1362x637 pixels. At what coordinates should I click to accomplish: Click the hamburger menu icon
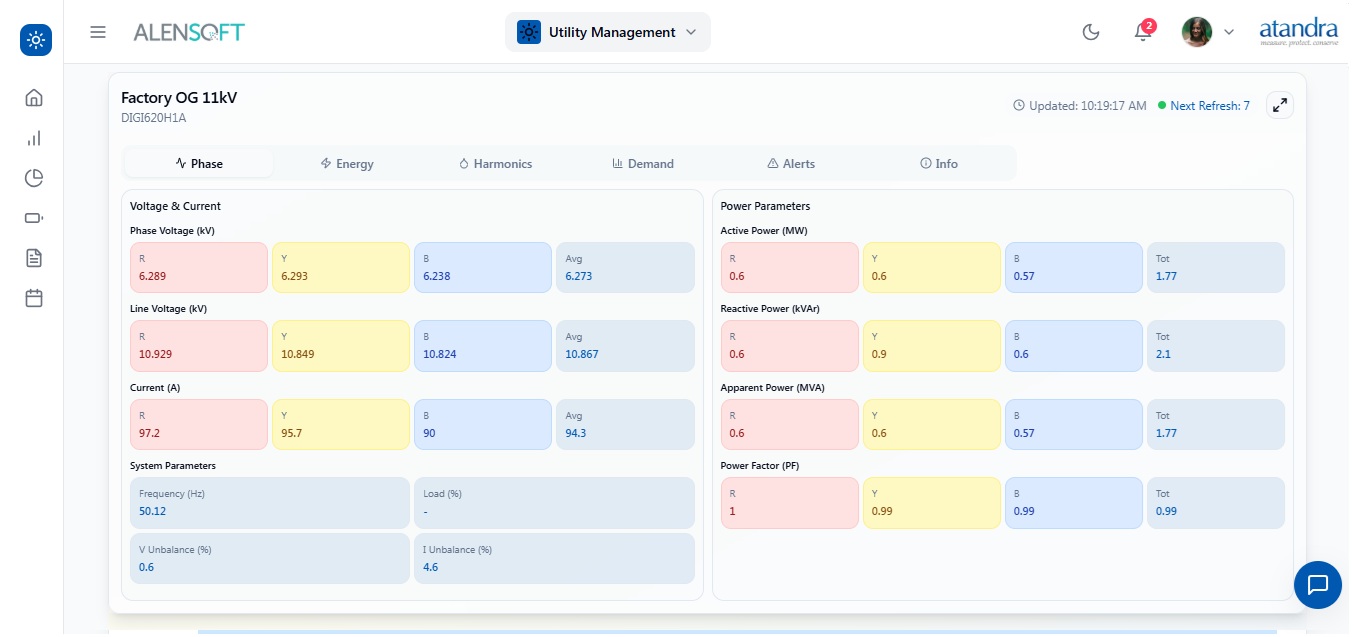tap(98, 32)
